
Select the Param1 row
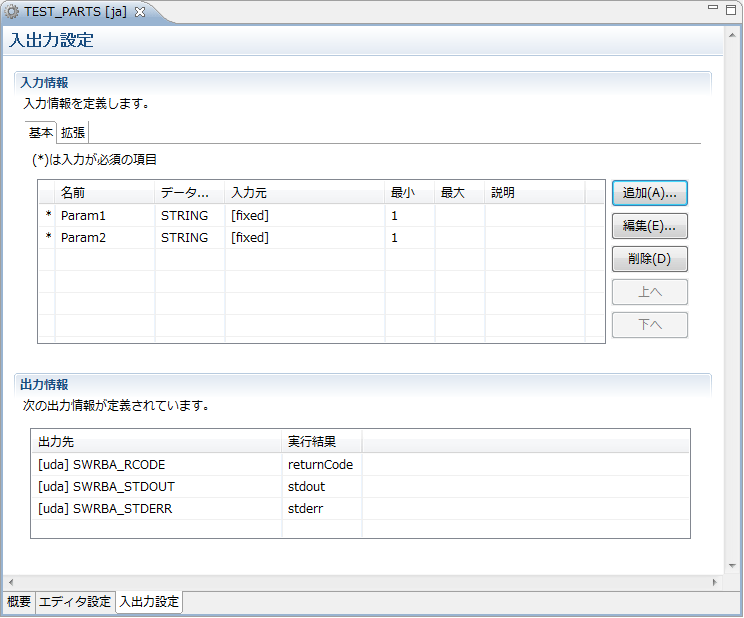click(x=321, y=215)
